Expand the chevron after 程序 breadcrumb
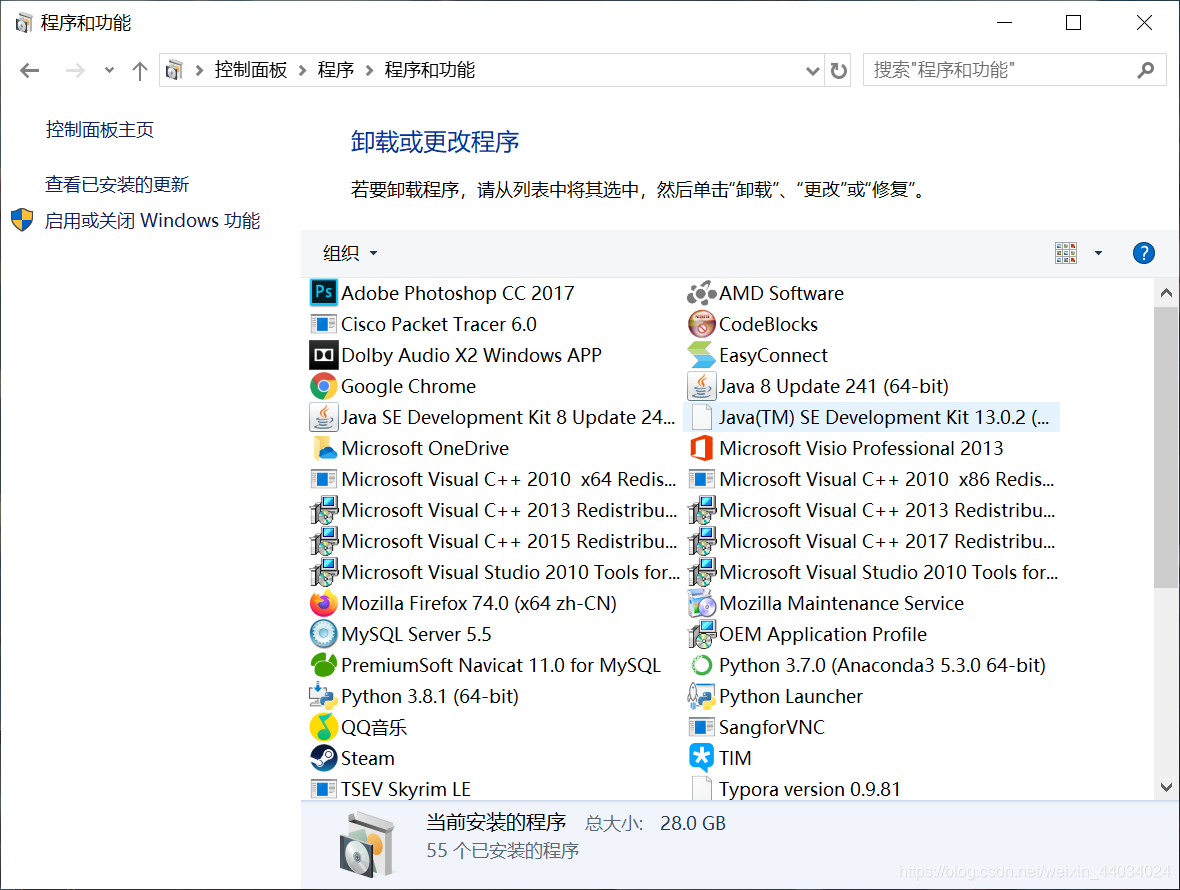Screen dimensions: 1180x890 click(x=370, y=71)
